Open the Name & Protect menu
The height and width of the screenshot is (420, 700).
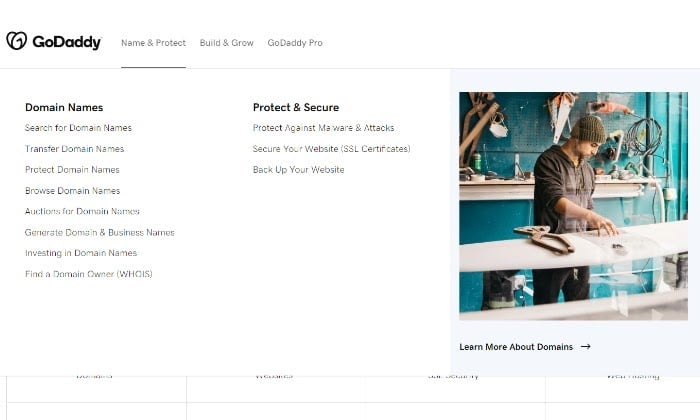click(153, 43)
